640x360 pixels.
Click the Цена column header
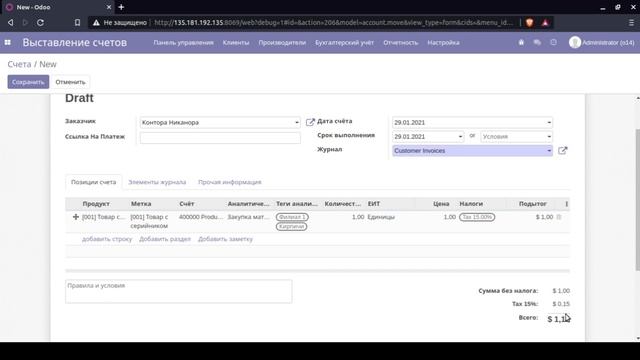click(x=441, y=204)
